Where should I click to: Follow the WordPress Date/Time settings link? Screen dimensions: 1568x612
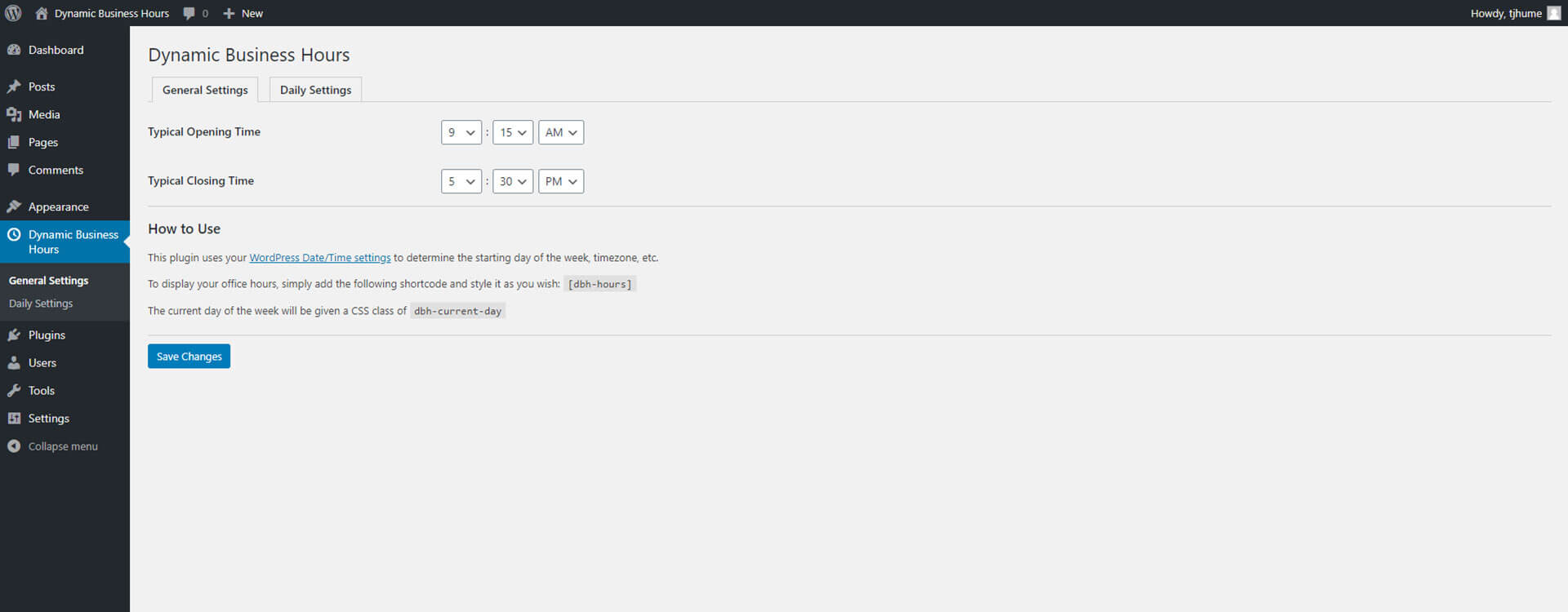click(319, 258)
